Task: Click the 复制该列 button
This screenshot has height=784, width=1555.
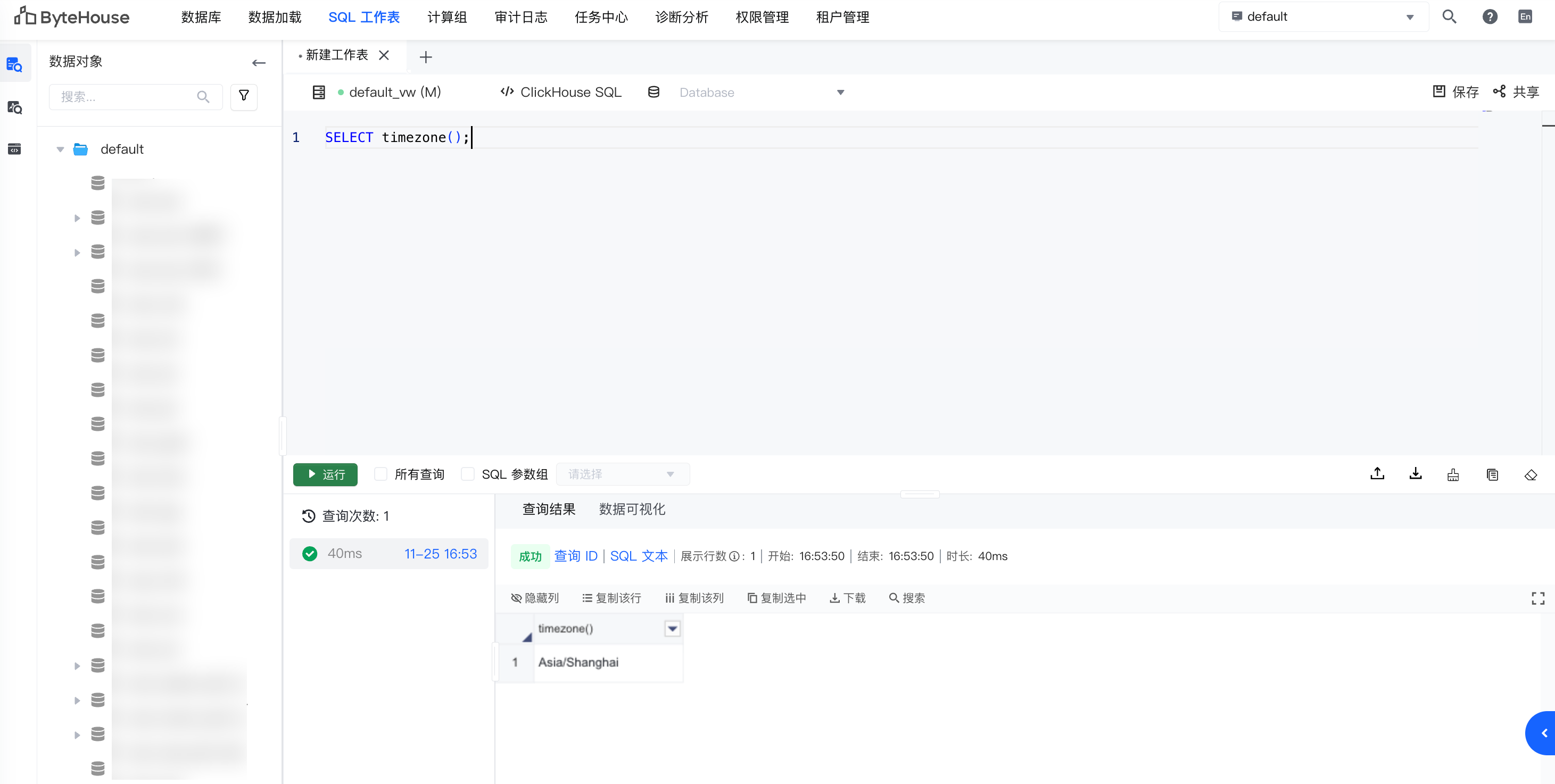Action: 694,597
